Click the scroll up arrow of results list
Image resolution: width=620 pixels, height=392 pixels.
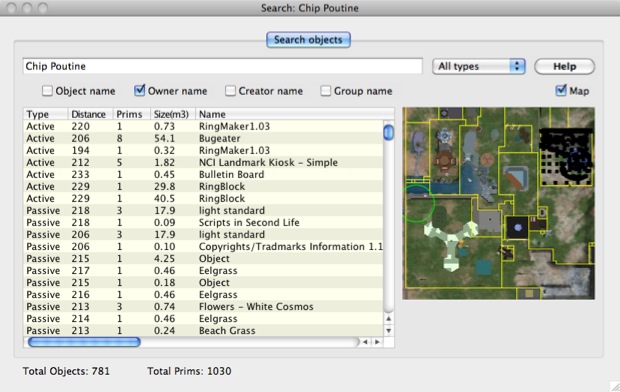[x=389, y=318]
